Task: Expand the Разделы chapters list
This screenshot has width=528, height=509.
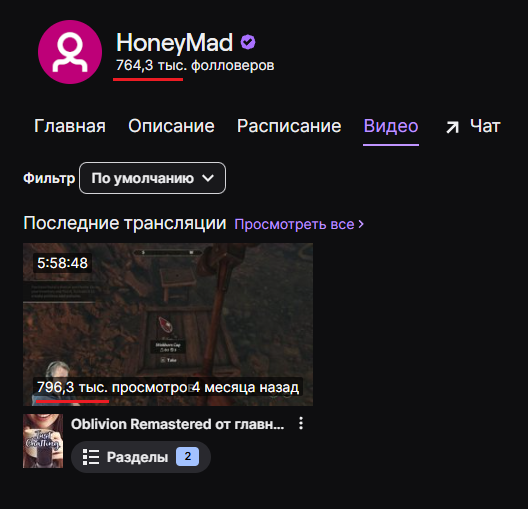Action: tap(141, 457)
